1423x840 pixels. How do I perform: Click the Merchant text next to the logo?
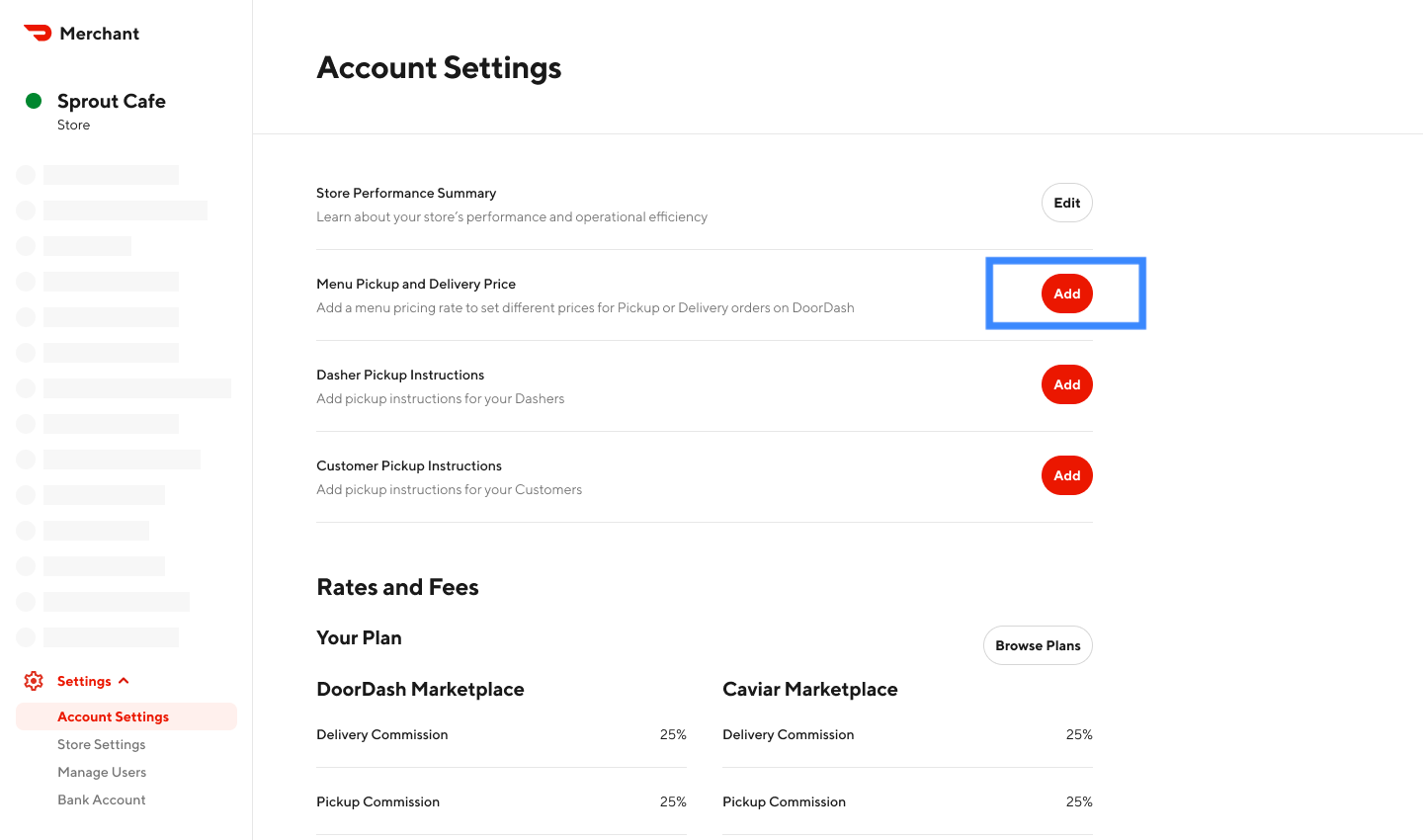[99, 32]
